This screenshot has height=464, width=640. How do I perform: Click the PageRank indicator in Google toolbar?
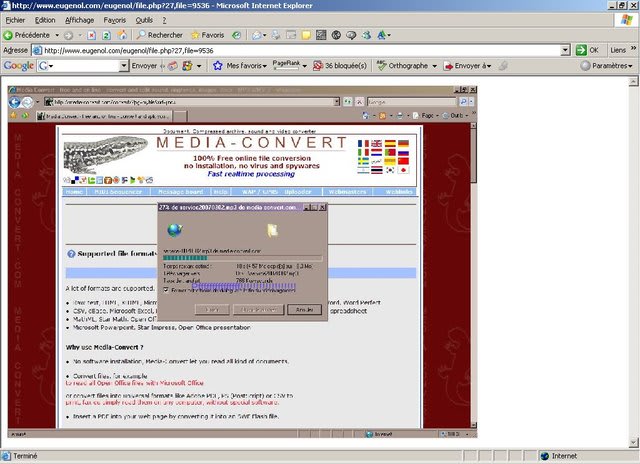[288, 65]
